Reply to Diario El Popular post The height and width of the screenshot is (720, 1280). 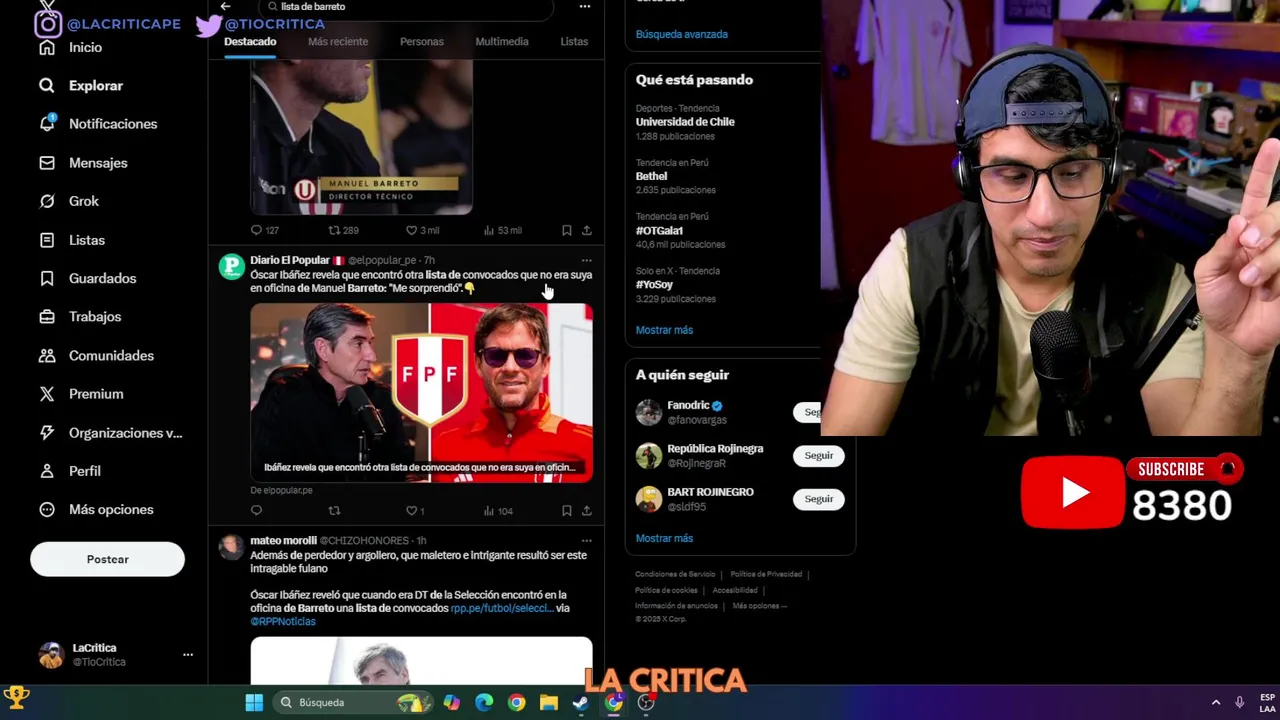(256, 511)
